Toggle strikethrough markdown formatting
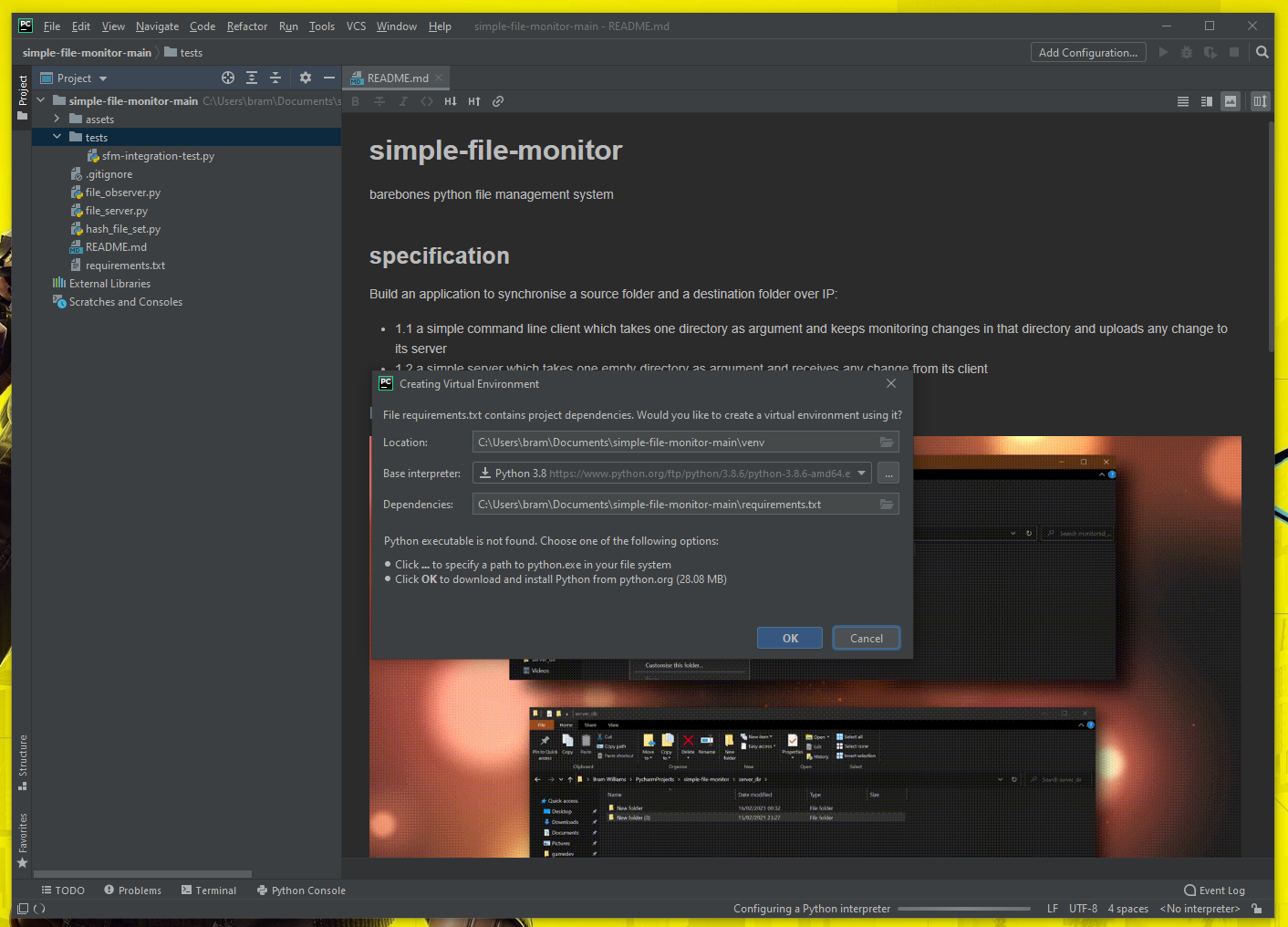Viewport: 1288px width, 927px height. pos(379,101)
